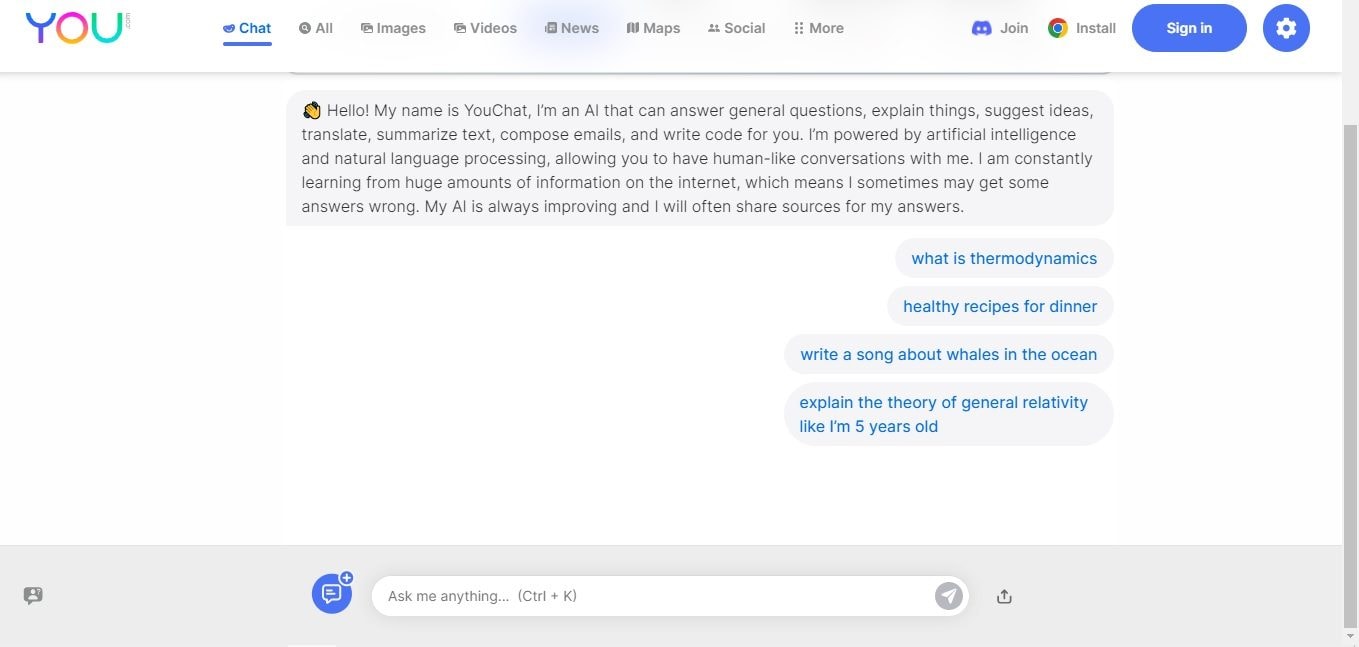Screen dimensions: 1359x647
Task: Switch to the Chat tab
Action: [247, 28]
